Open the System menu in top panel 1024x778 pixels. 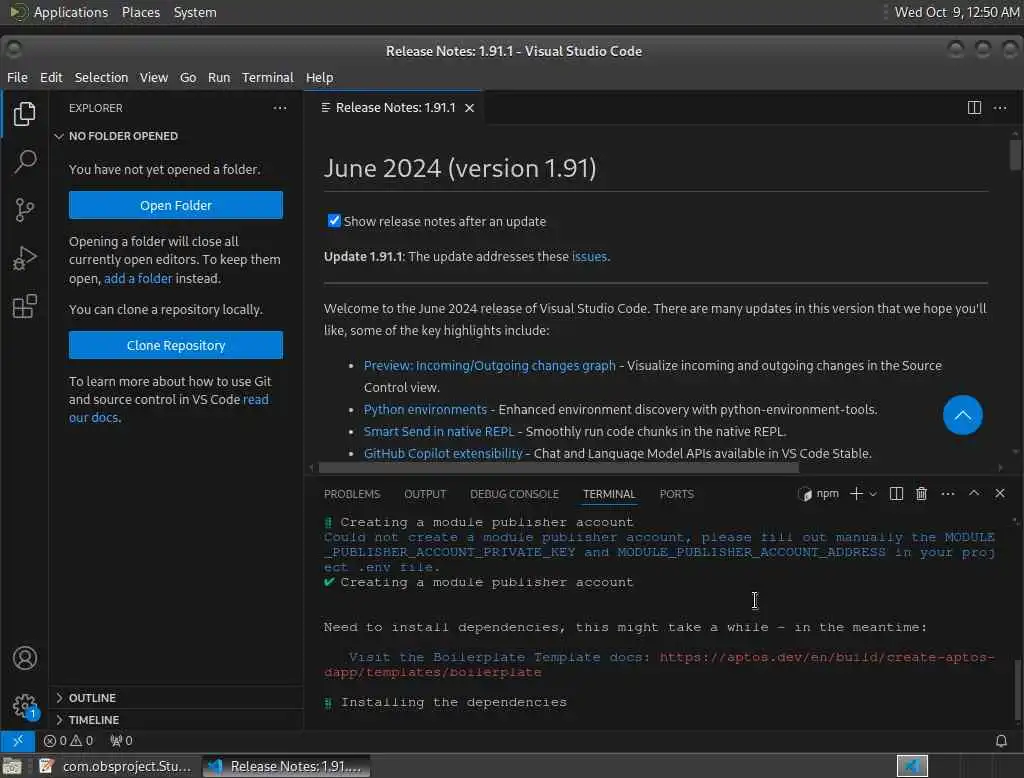click(x=195, y=12)
